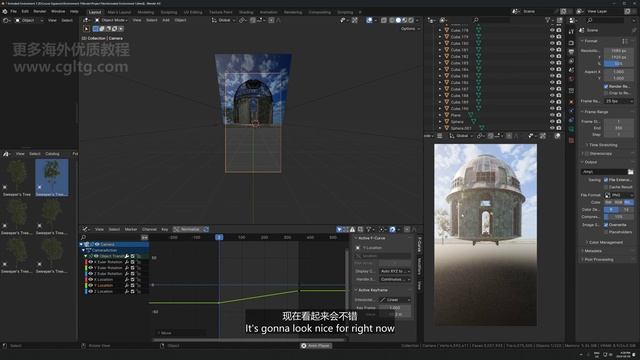The height and width of the screenshot is (360, 640).
Task: Open the Render properties tab icon
Action: point(571,43)
